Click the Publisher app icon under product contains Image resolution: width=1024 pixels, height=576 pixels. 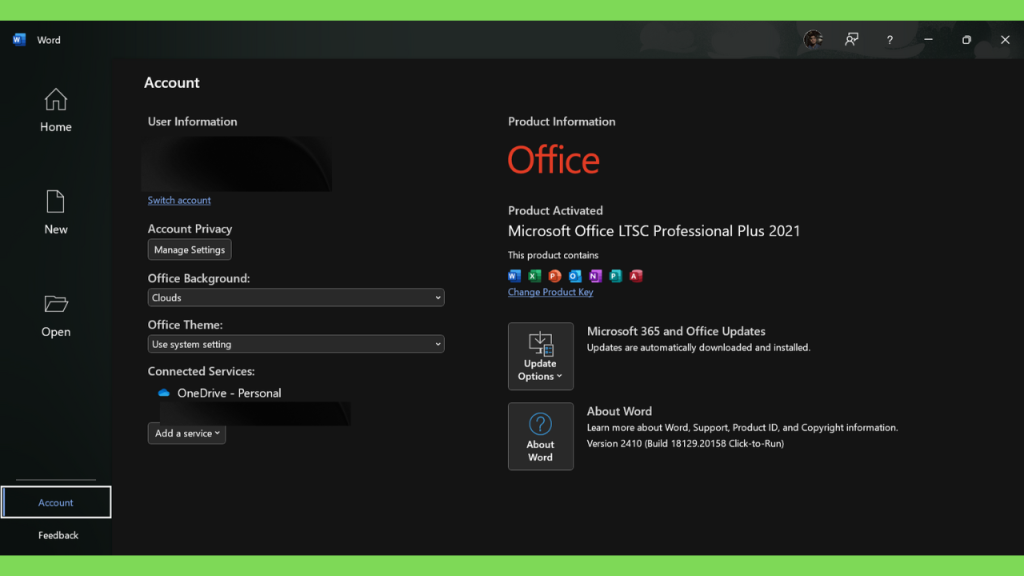pyautogui.click(x=616, y=276)
